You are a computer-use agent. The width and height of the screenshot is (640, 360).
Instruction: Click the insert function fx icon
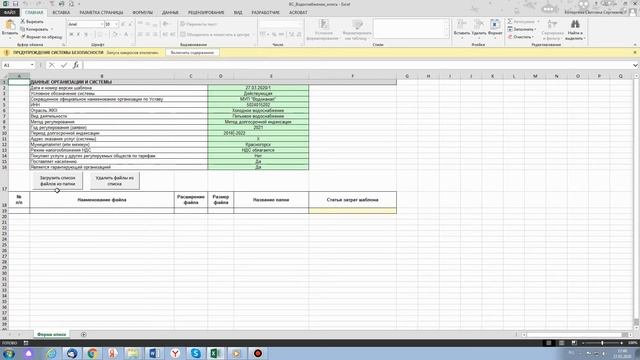click(x=76, y=65)
